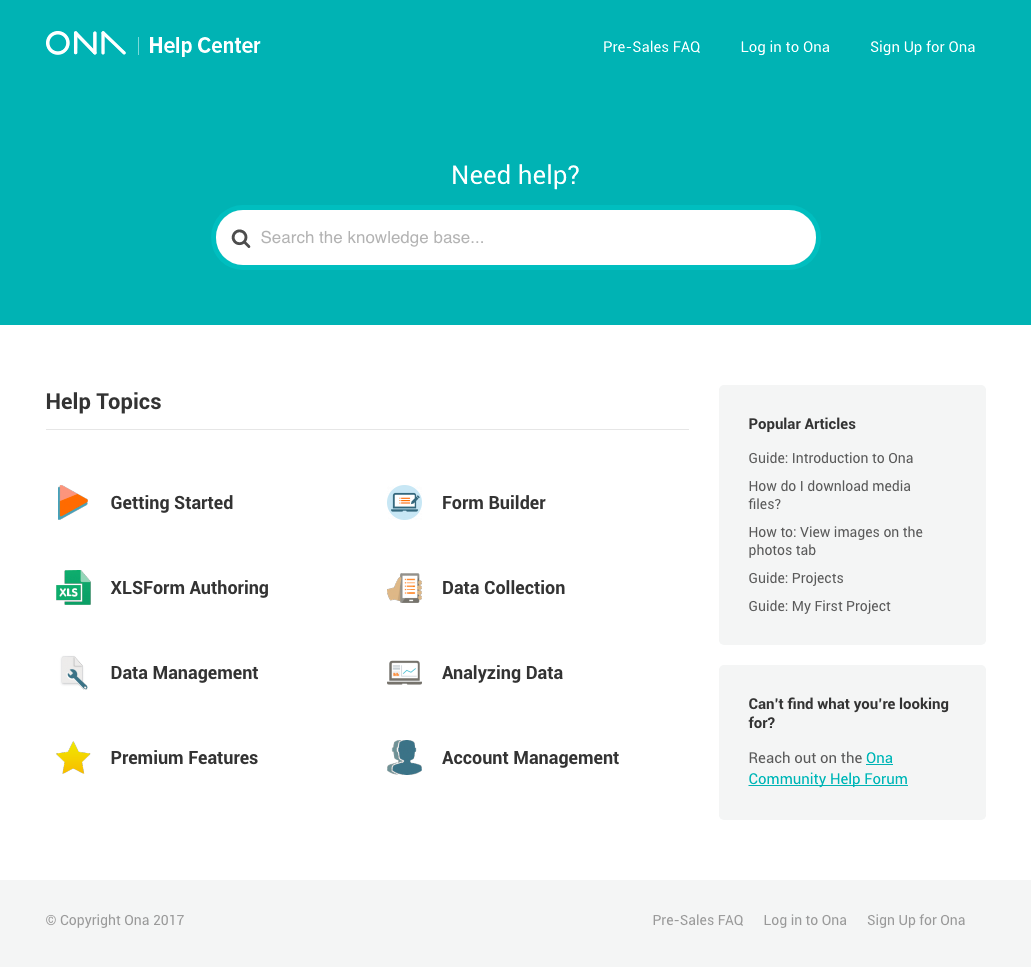View the Premium Features topic

184,758
